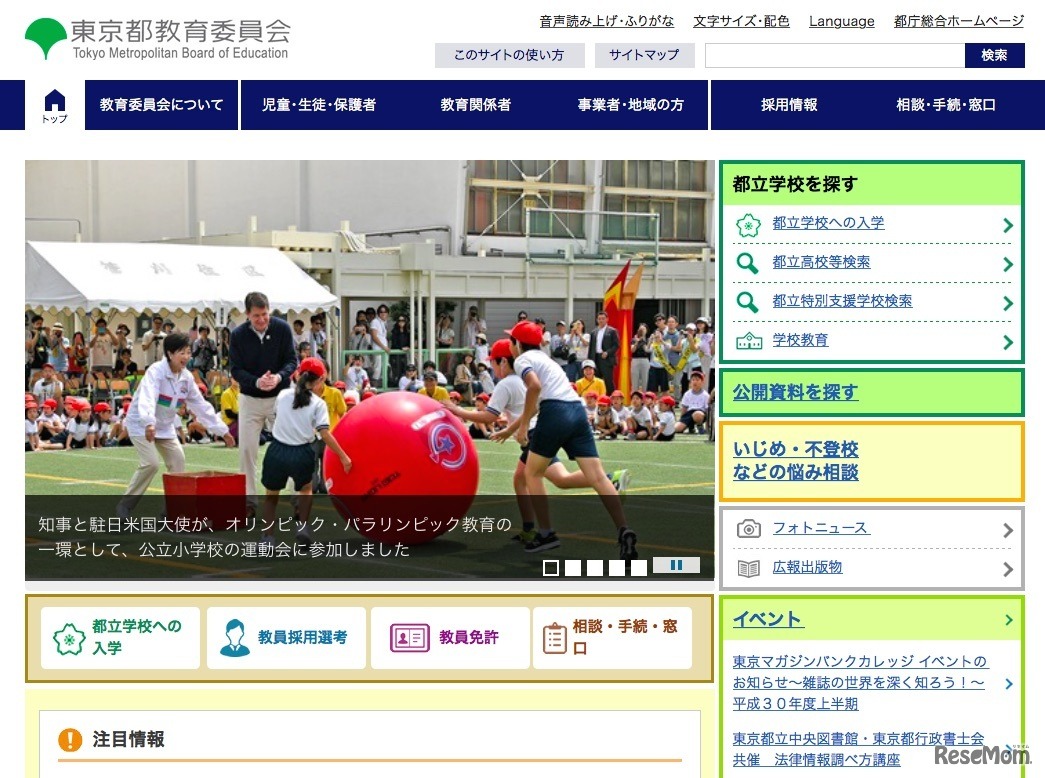Open いじめ・不登校などの悩み相談 link
The width and height of the screenshot is (1045, 778).
coord(795,461)
